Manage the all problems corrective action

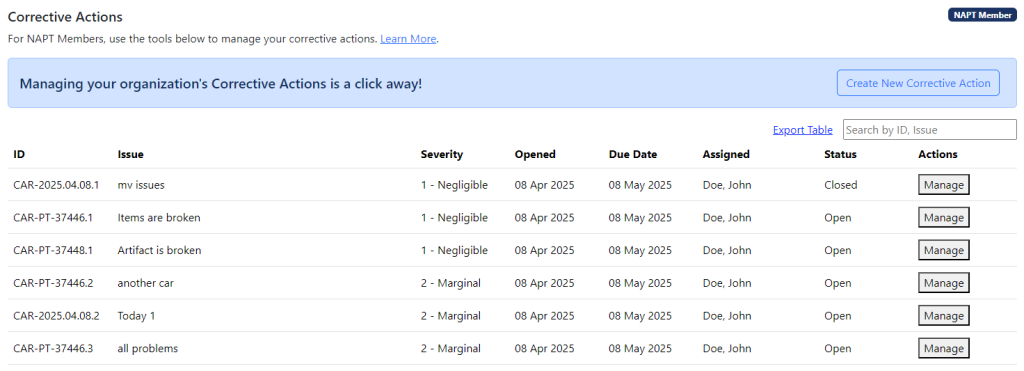point(944,348)
